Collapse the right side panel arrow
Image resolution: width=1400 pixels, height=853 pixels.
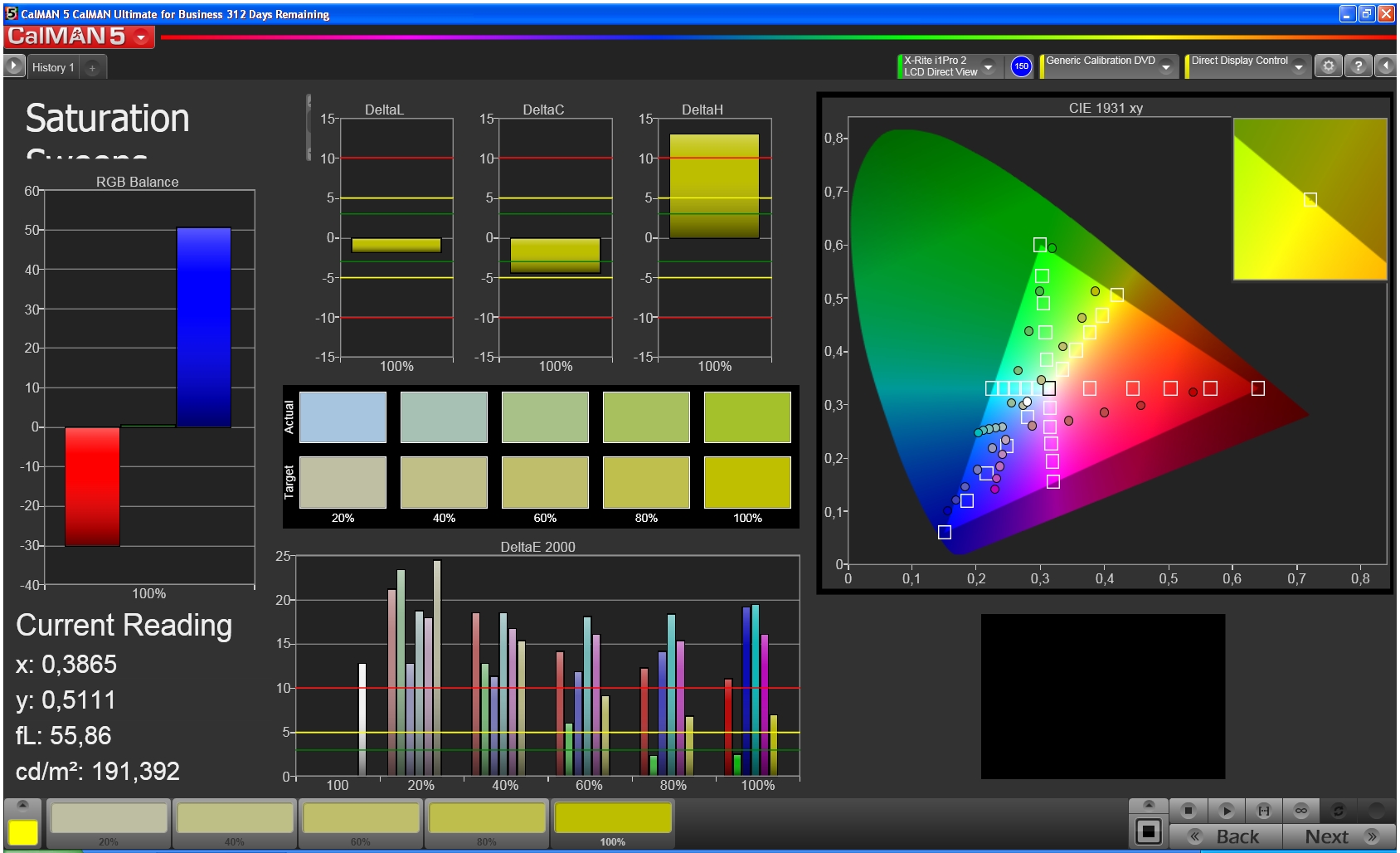(1386, 66)
